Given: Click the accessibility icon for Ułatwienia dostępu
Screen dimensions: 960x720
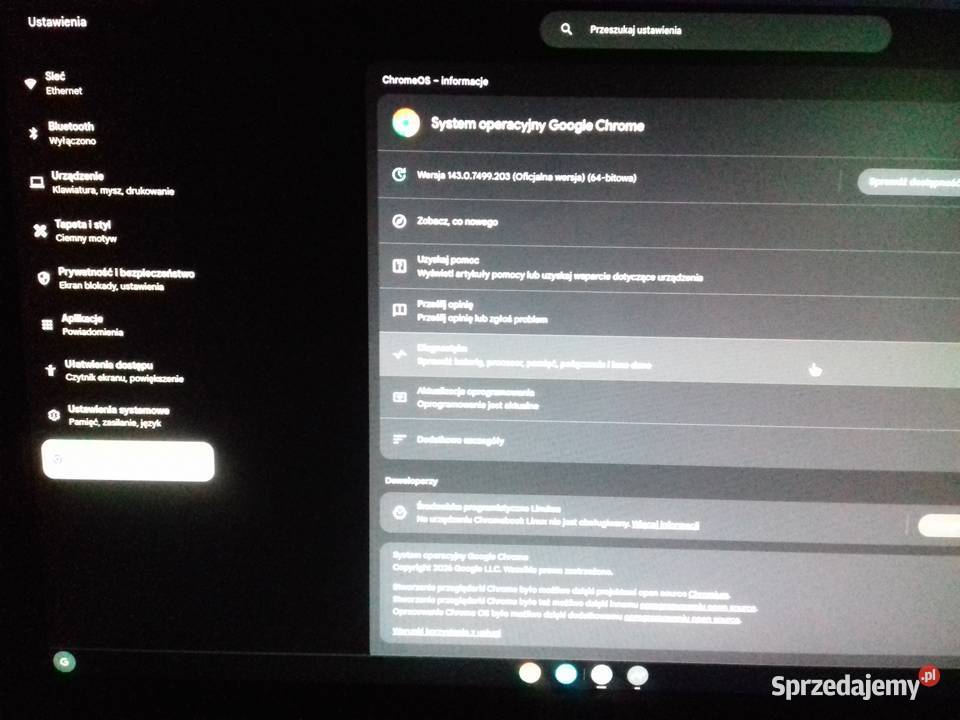Looking at the screenshot, I should coord(50,370).
